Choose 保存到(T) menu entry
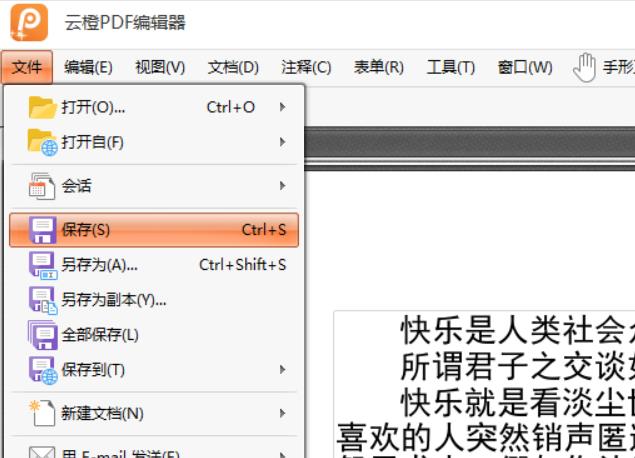The height and width of the screenshot is (458, 635). pyautogui.click(x=154, y=370)
